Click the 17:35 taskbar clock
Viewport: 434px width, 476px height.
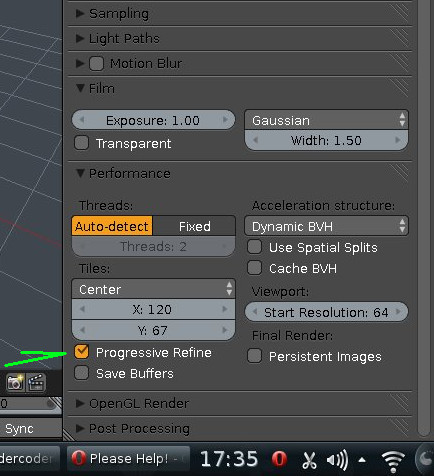point(229,459)
